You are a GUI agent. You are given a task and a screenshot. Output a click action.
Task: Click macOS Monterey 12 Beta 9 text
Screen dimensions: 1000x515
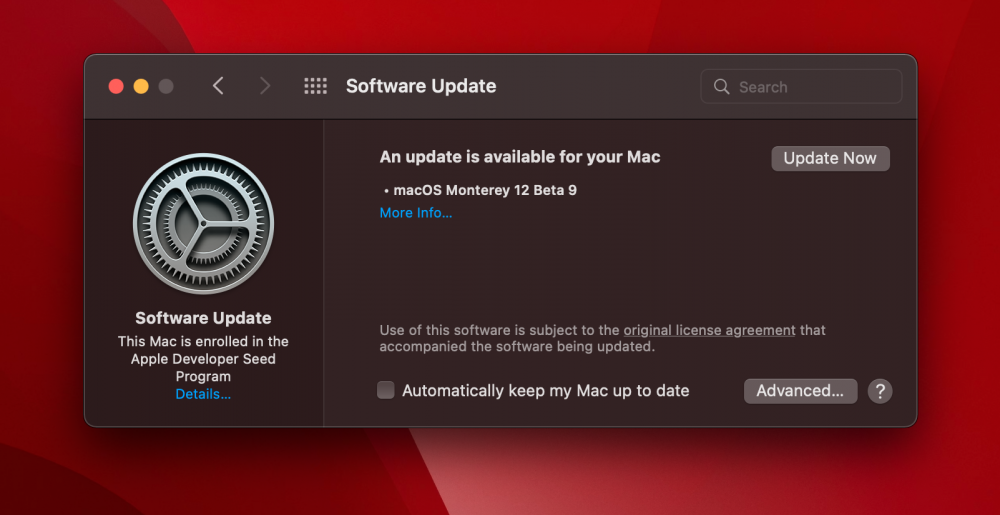(485, 190)
